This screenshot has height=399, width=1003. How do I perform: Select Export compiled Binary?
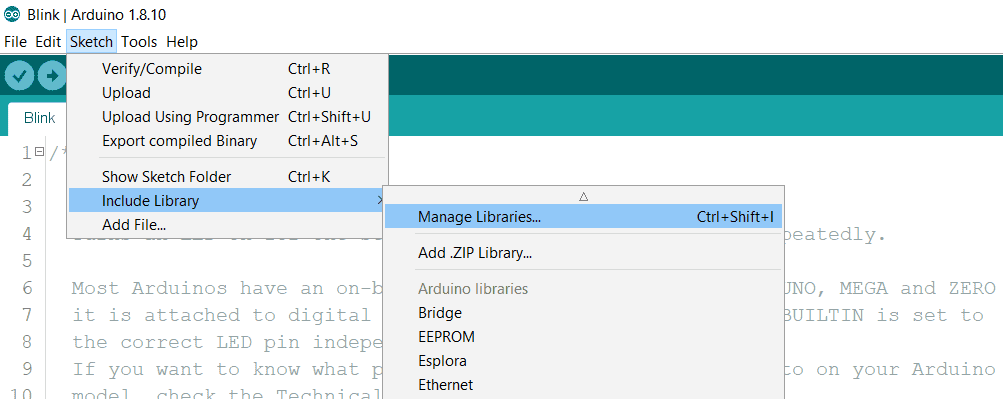228,141
